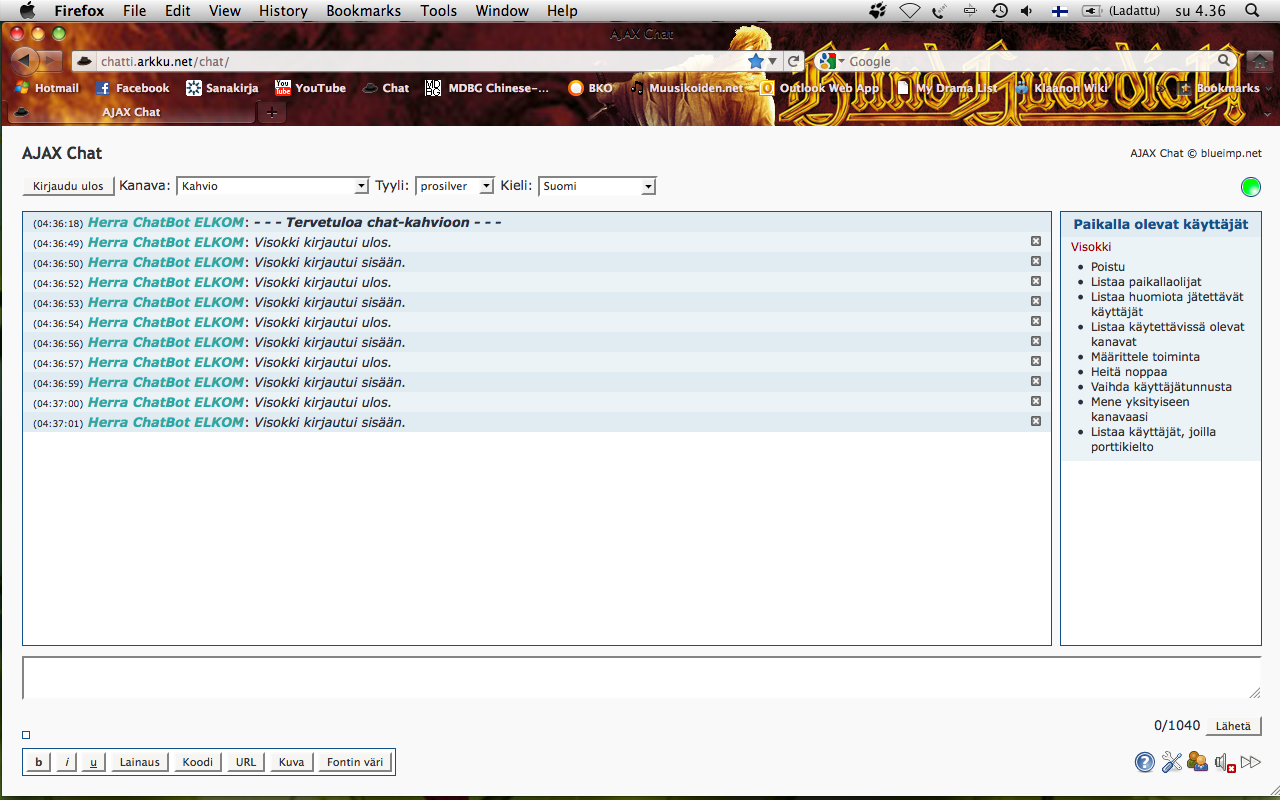1280x800 pixels.
Task: Open the chat help icon
Action: (1145, 763)
